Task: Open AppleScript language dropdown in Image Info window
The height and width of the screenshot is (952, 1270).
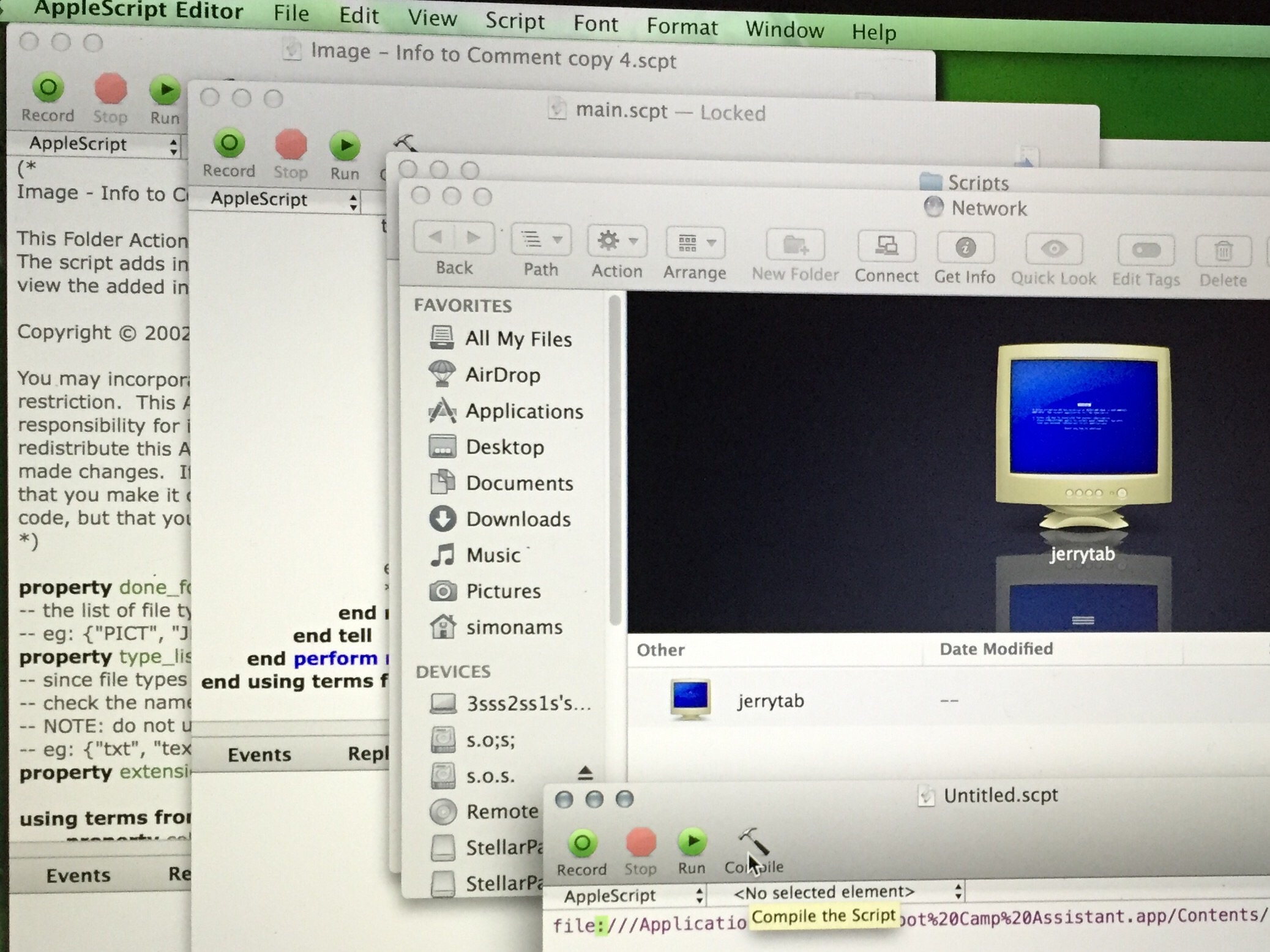Action: point(95,144)
